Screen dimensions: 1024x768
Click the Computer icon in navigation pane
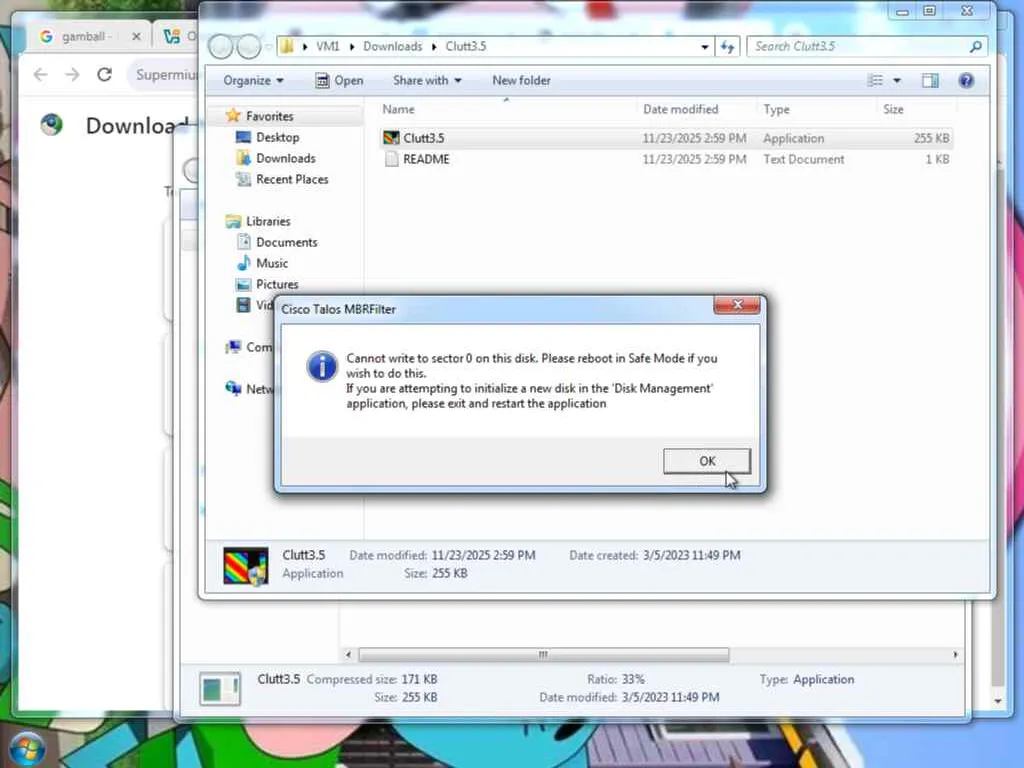tap(233, 347)
